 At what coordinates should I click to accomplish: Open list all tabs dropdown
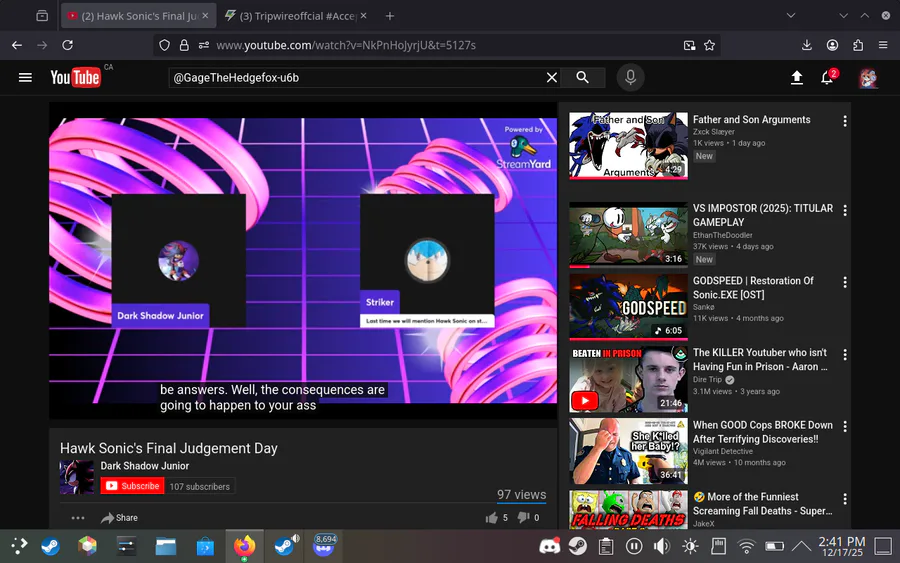[x=791, y=15]
